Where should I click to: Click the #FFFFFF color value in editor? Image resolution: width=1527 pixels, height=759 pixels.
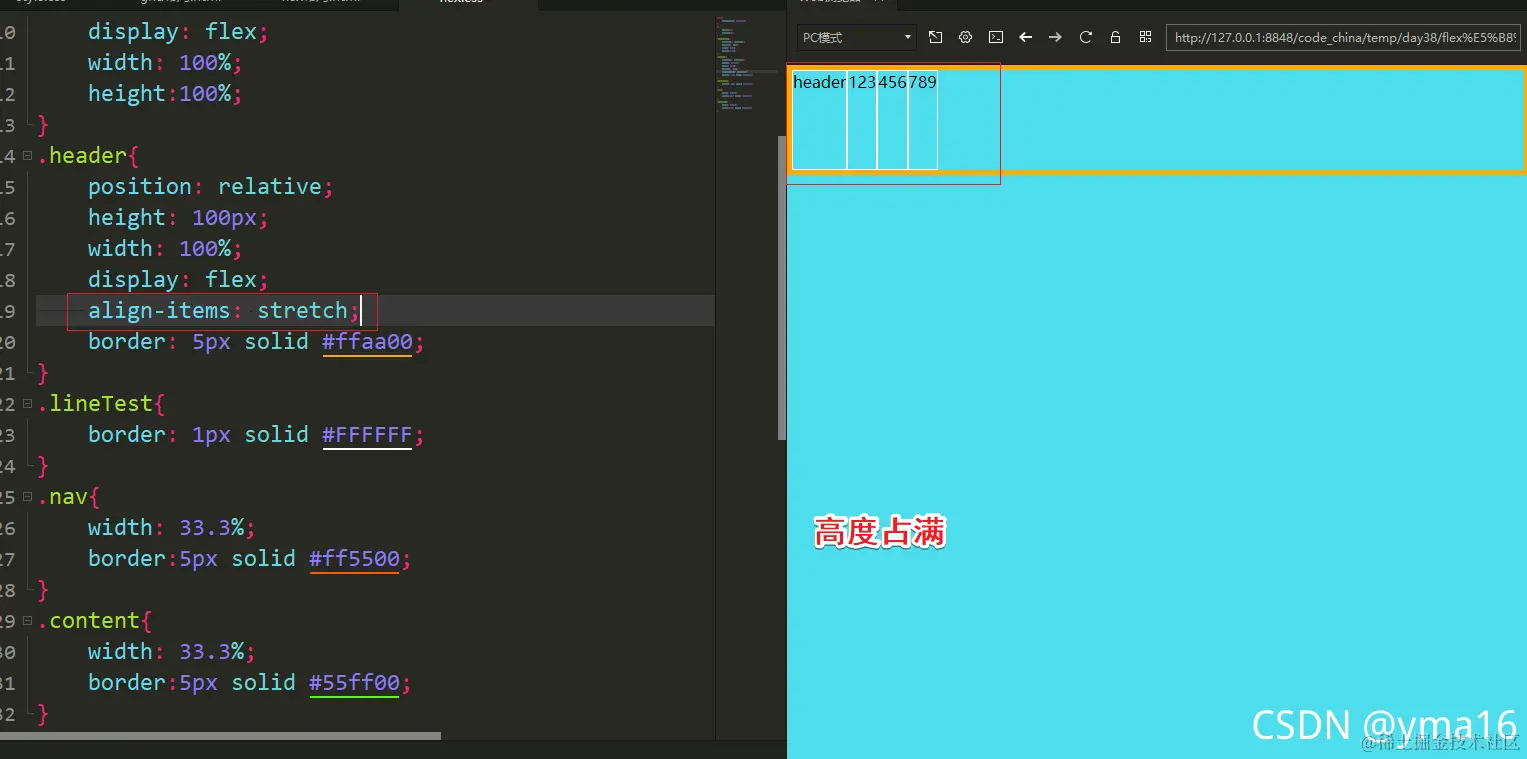click(367, 435)
